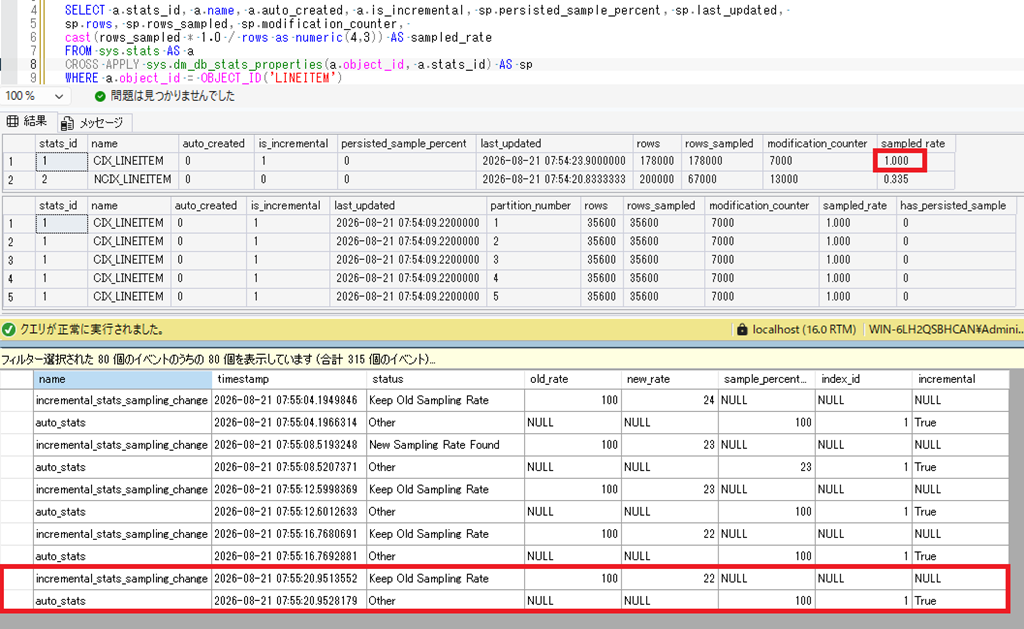Select the old_rate column header
Image resolution: width=1024 pixels, height=629 pixels.
[x=573, y=379]
